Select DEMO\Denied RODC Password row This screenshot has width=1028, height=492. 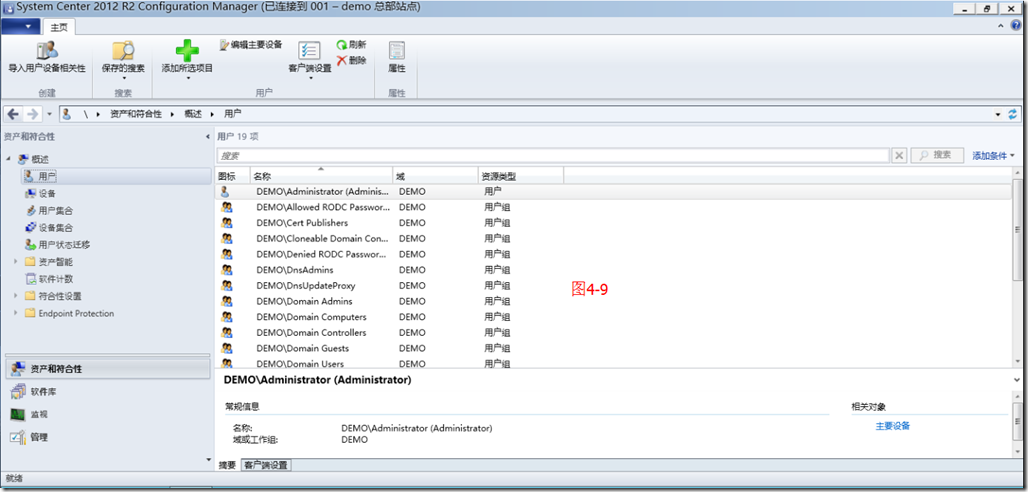tap(614, 254)
